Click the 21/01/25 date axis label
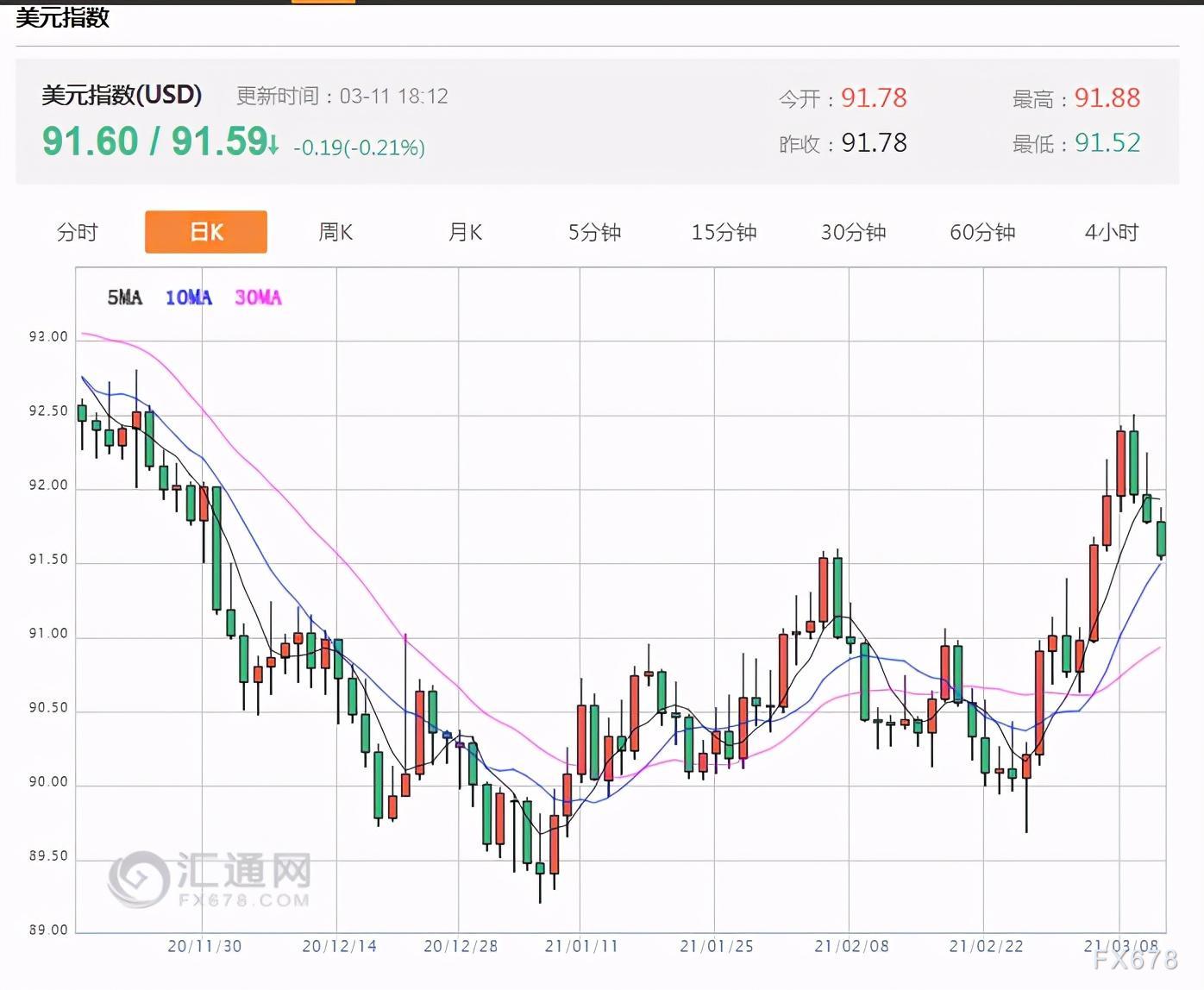 pyautogui.click(x=716, y=946)
